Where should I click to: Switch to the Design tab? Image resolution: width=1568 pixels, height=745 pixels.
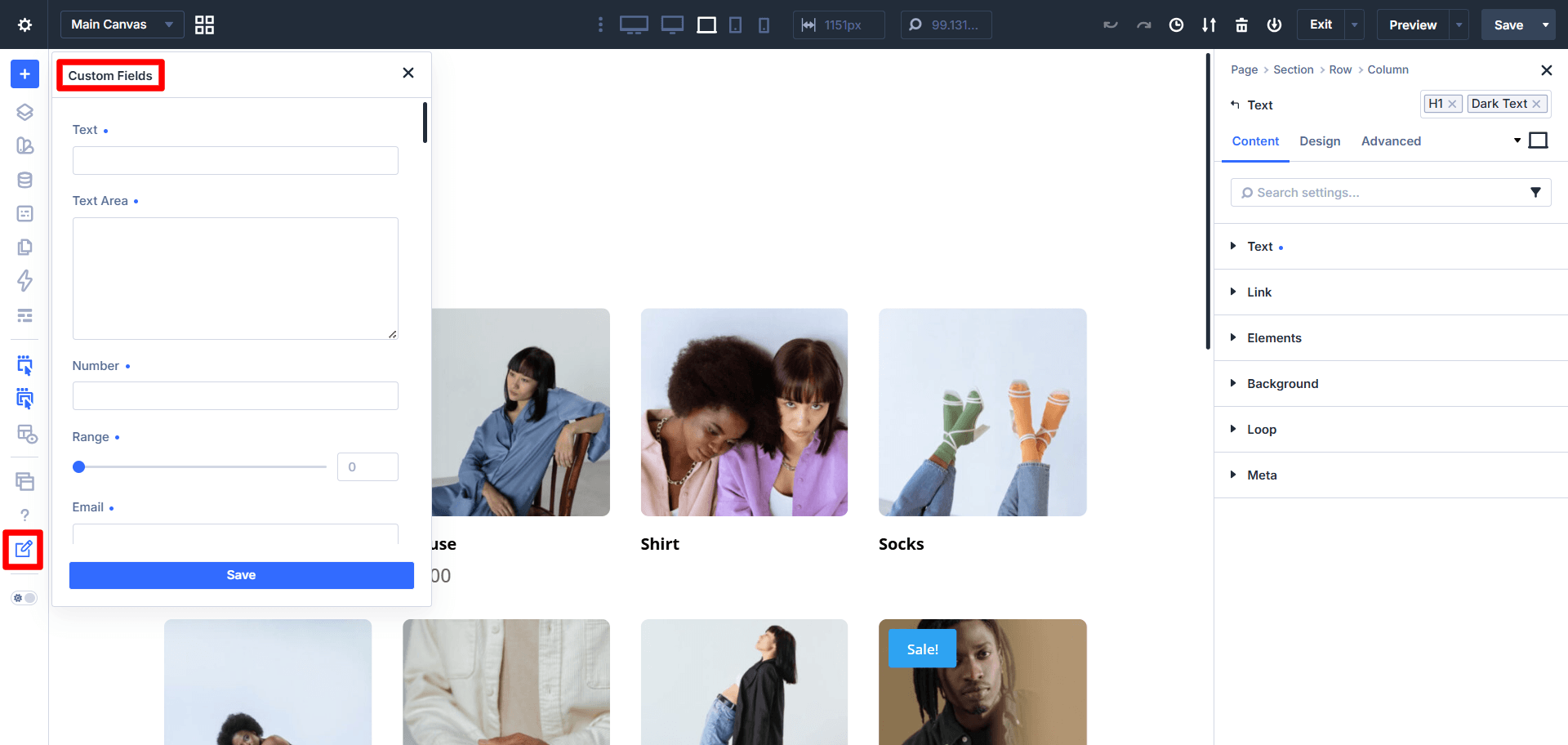[1320, 141]
